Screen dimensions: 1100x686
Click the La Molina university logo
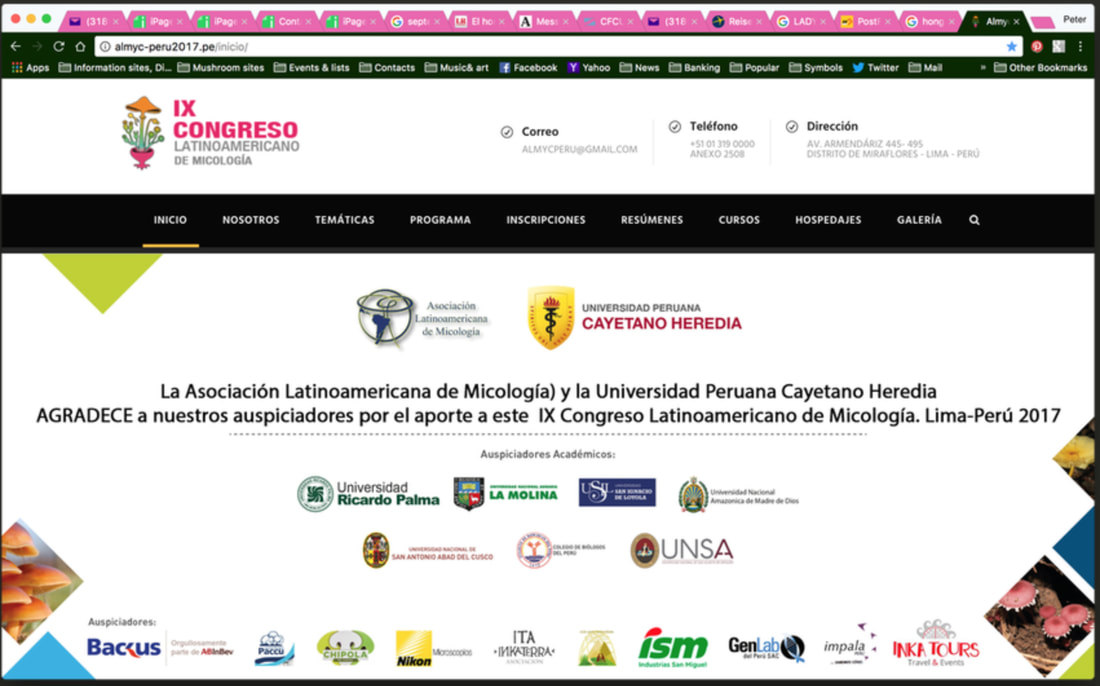point(506,493)
